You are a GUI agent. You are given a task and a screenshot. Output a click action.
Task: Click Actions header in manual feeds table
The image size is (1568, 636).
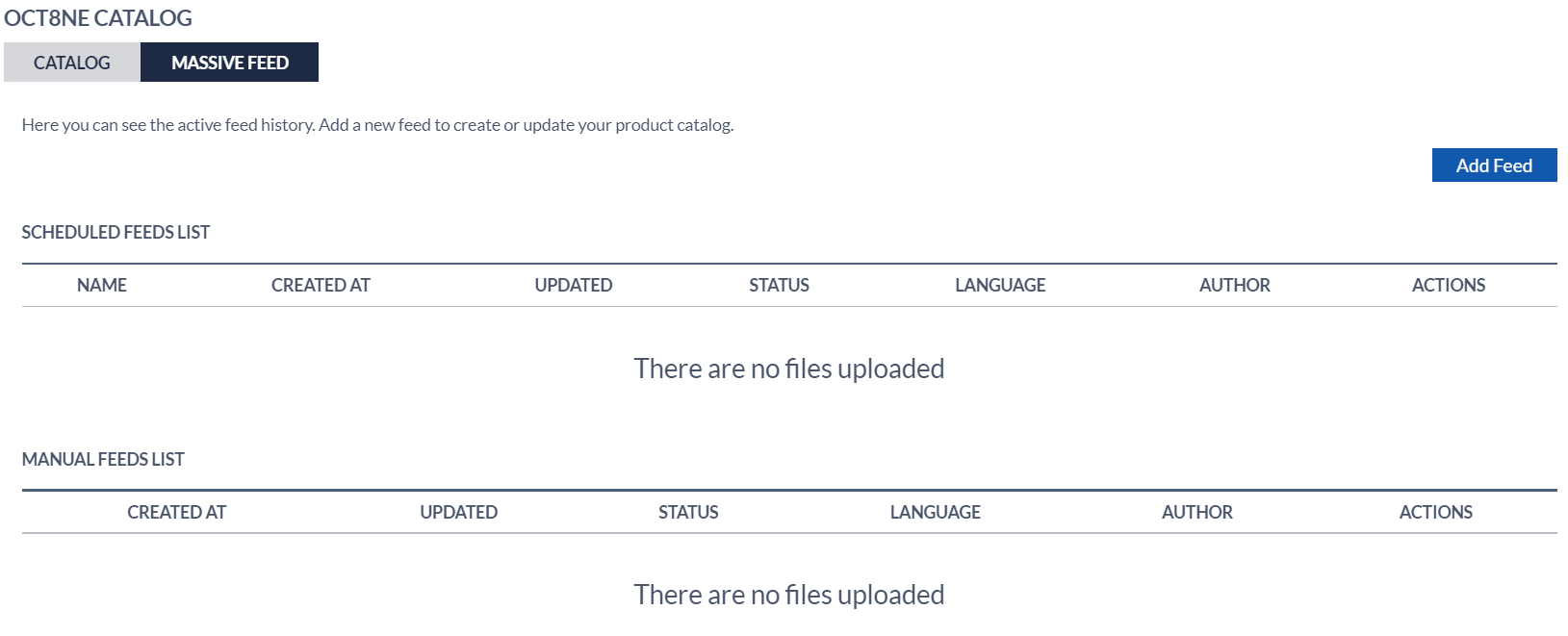point(1435,512)
